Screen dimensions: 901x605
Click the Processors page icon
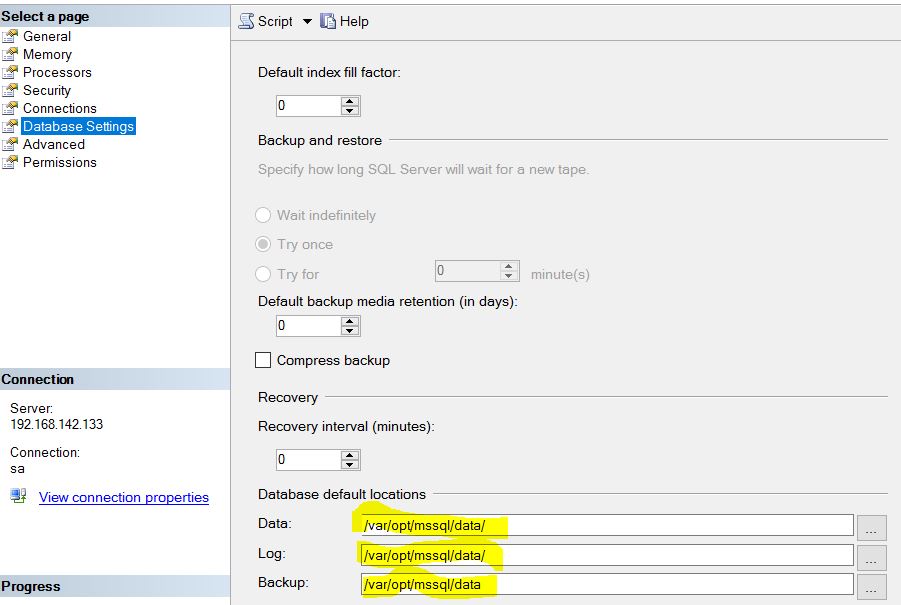(11, 72)
